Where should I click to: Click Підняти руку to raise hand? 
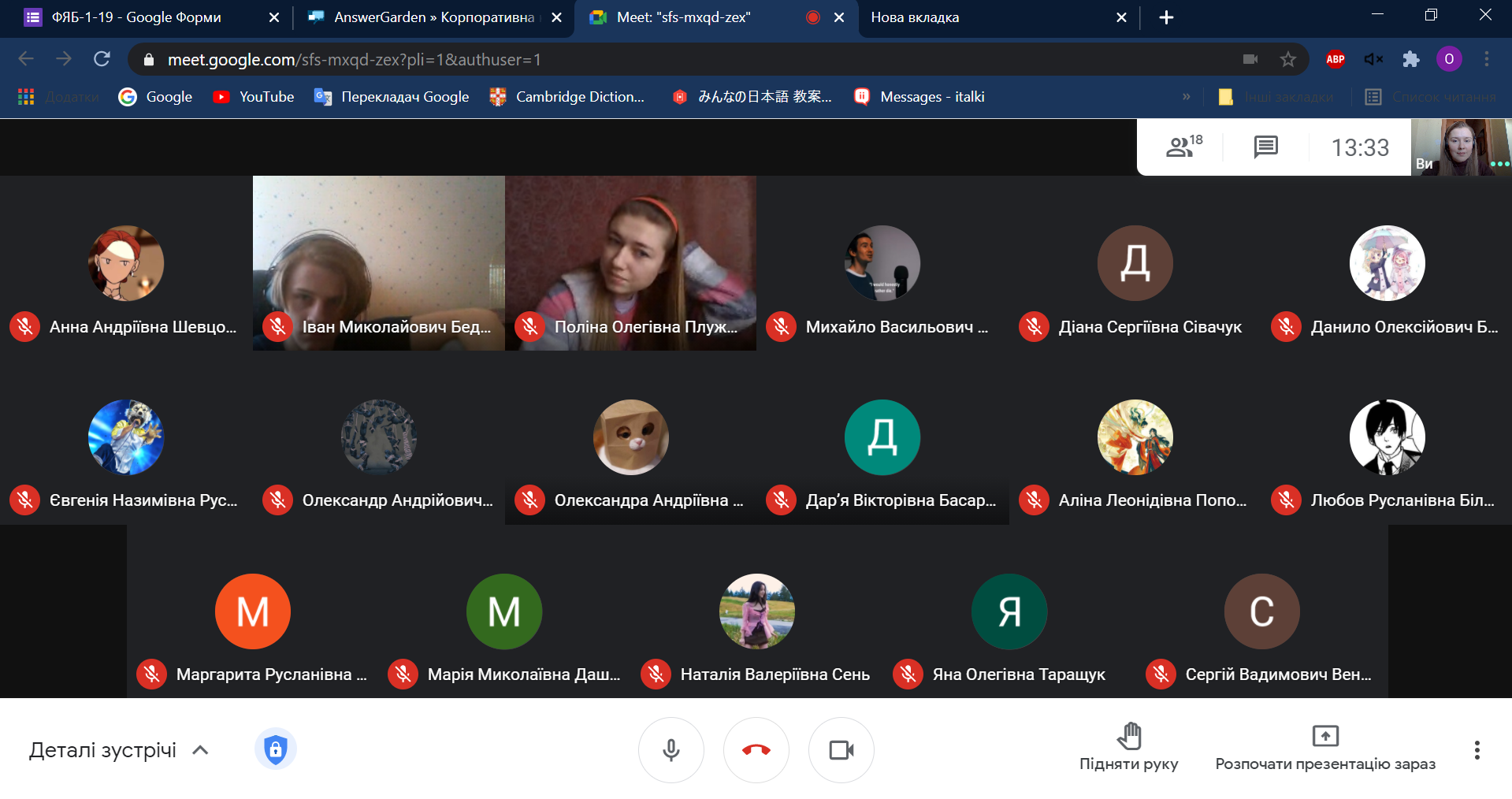(1128, 747)
